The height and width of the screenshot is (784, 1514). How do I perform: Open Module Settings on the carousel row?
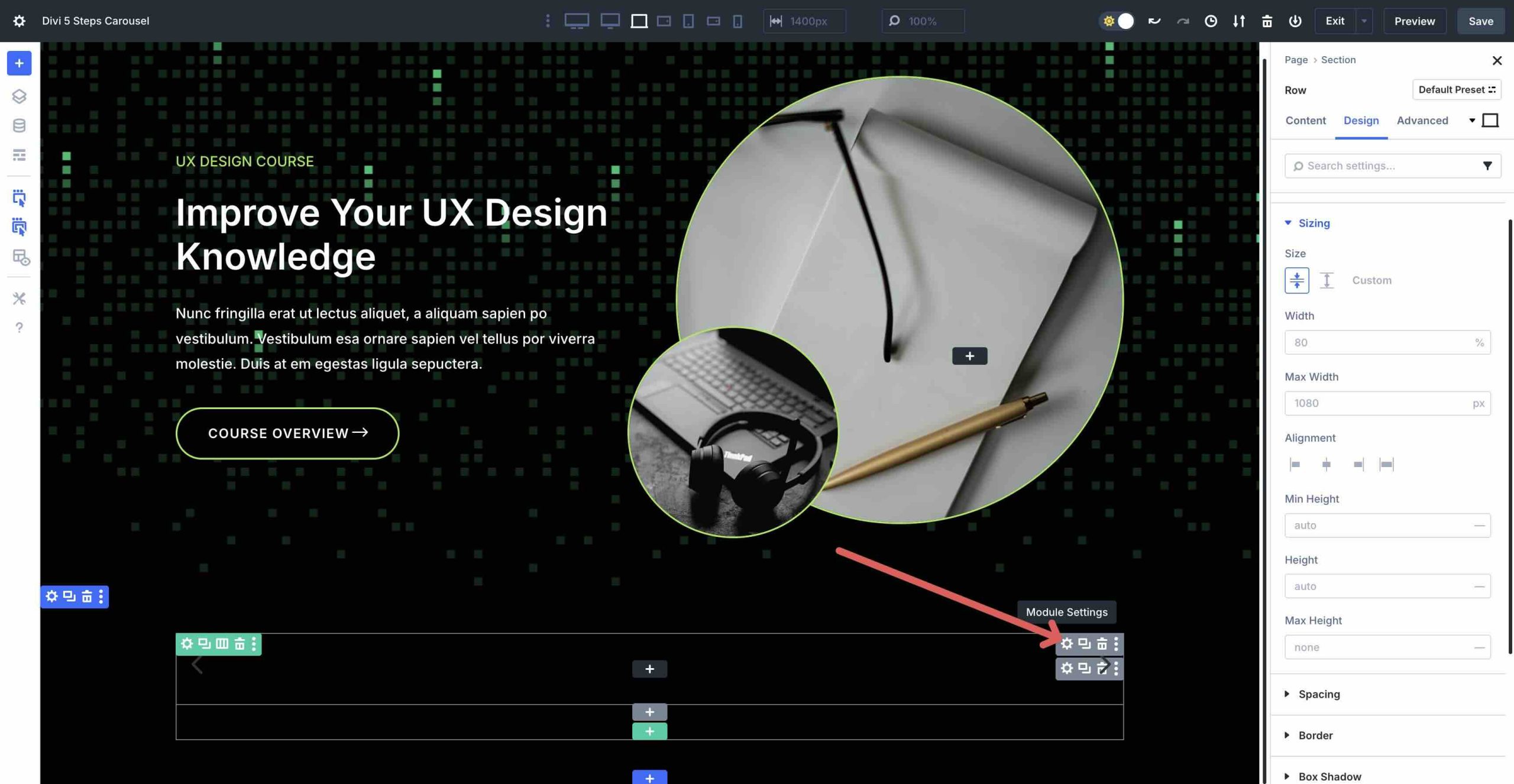pos(1067,644)
